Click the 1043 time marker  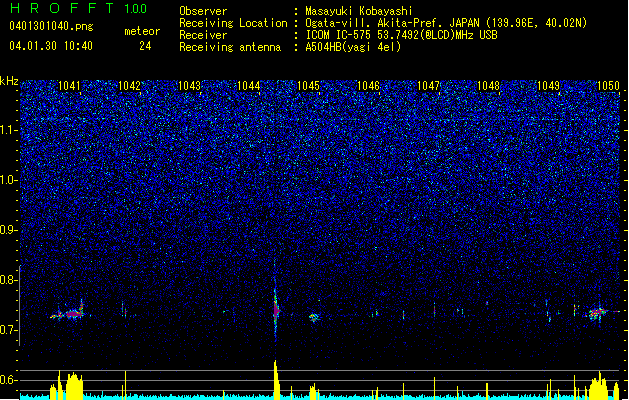(189, 85)
